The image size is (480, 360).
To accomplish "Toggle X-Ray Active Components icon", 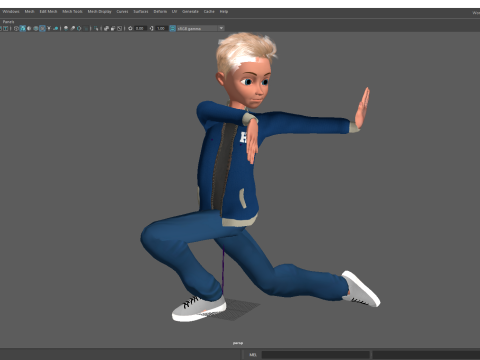I will [x=113, y=28].
